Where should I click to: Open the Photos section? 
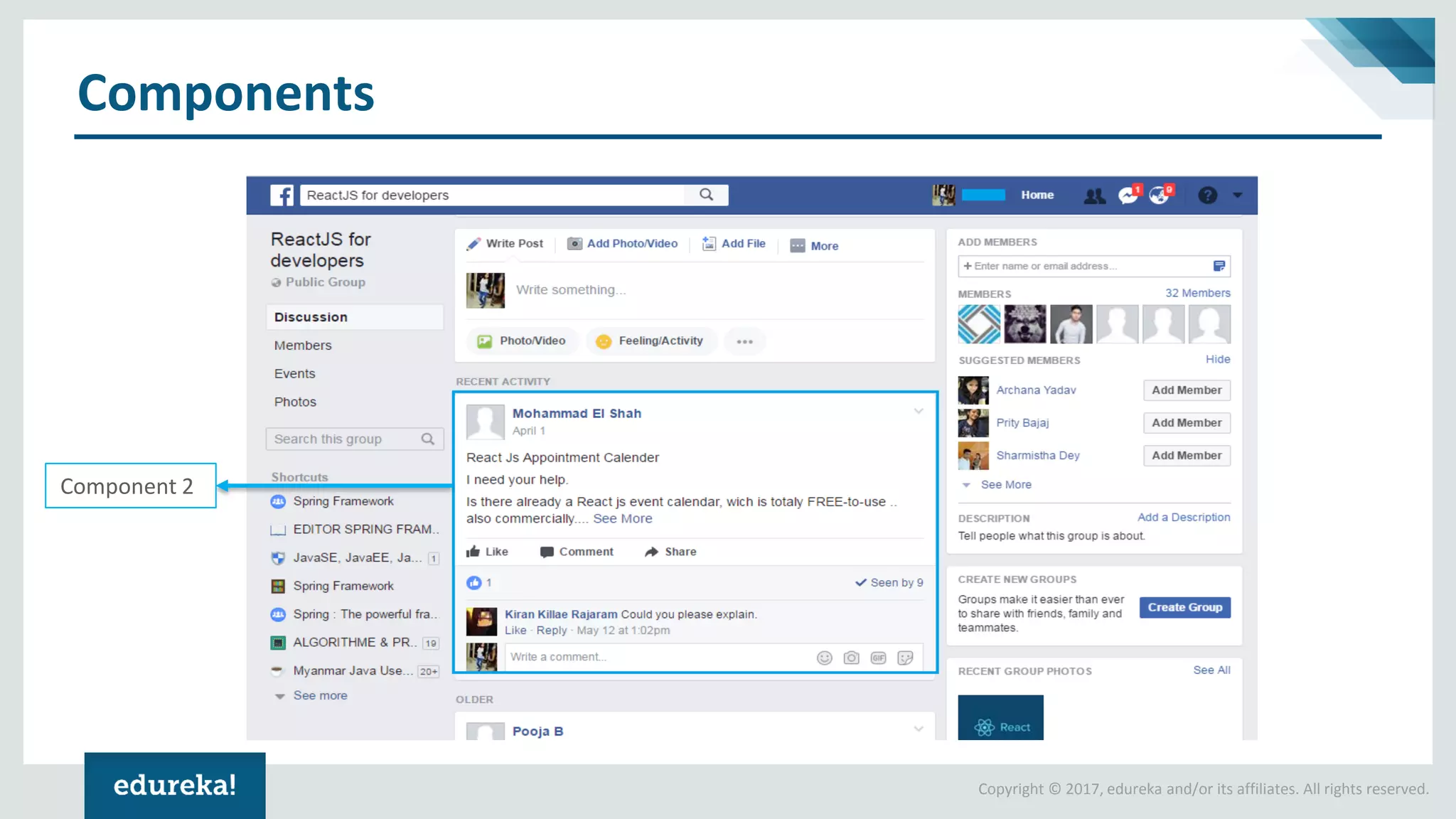[x=295, y=402]
